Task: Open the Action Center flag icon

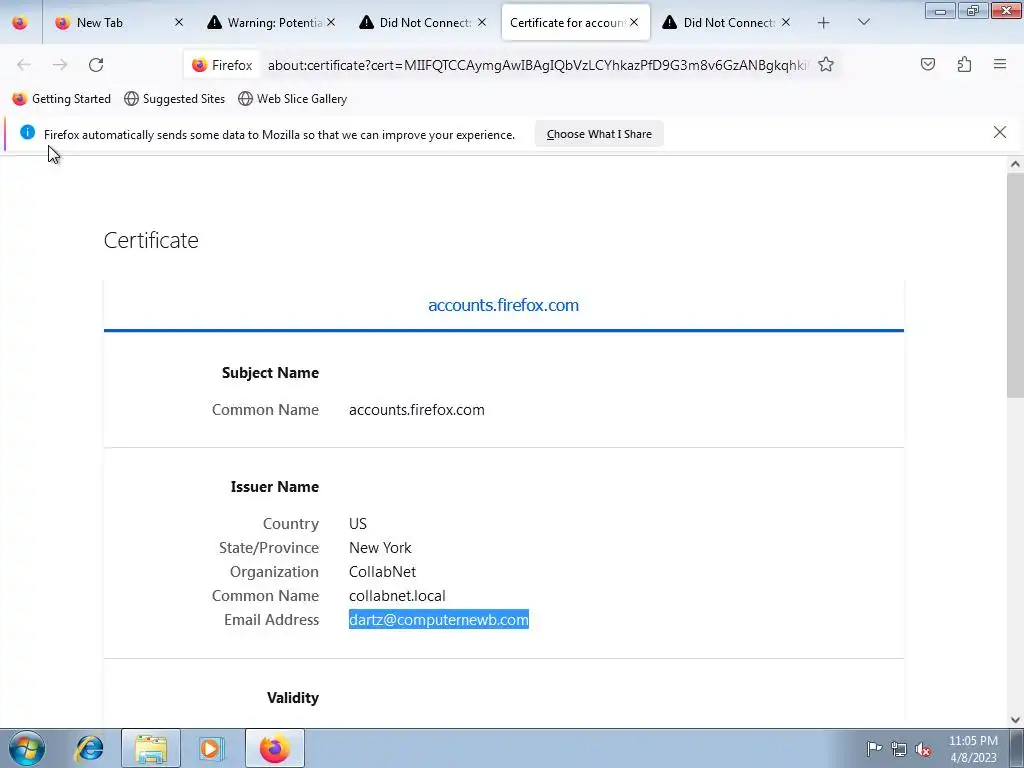Action: pos(874,749)
